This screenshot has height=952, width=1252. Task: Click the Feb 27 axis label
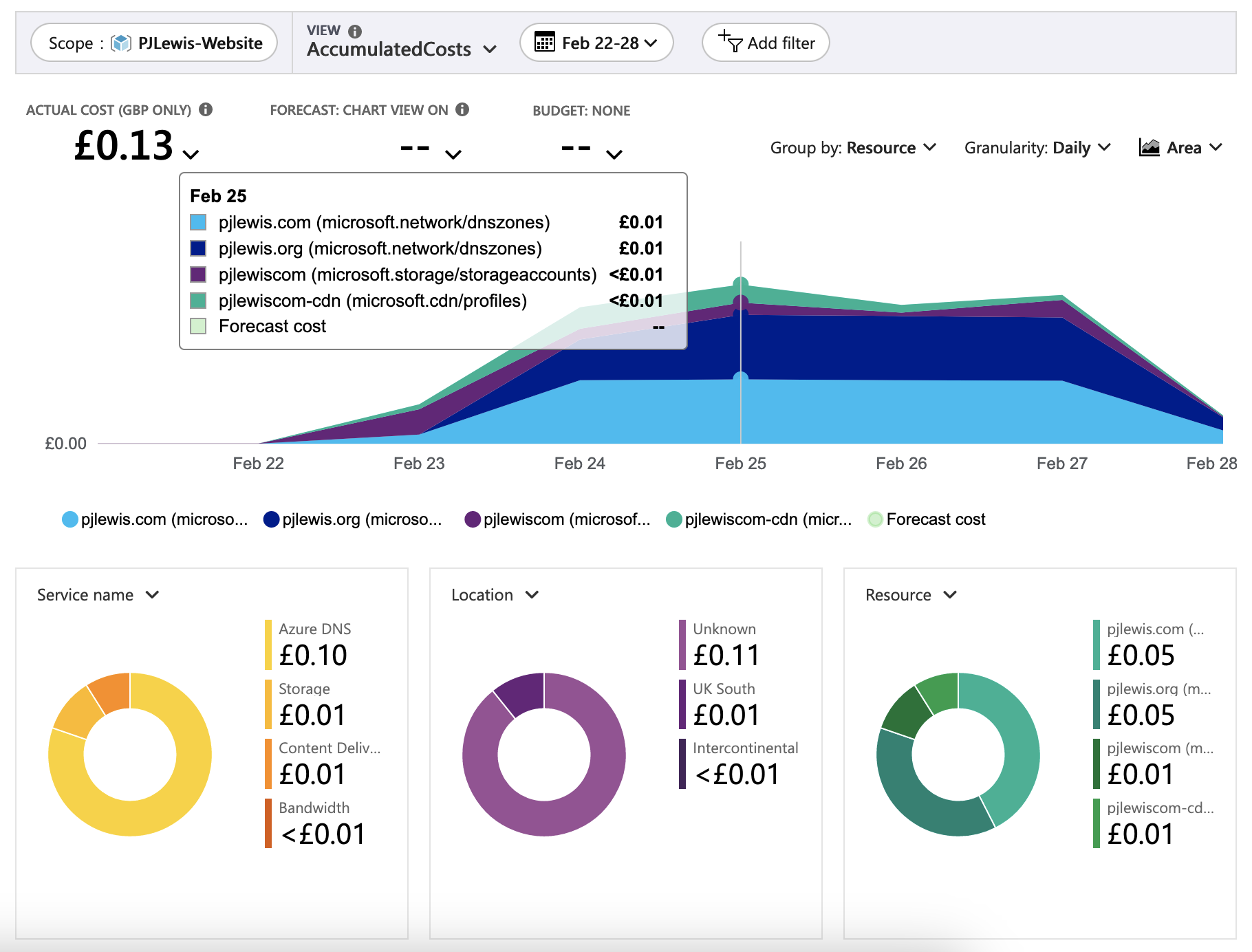(x=1062, y=464)
